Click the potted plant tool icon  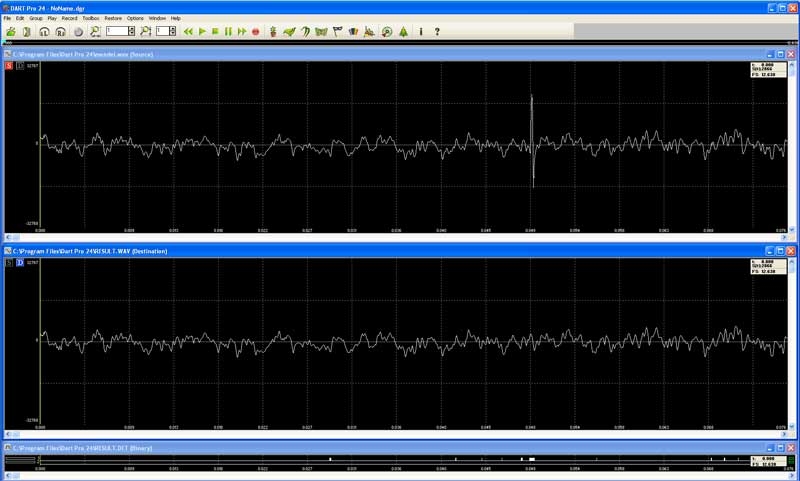pyautogui.click(x=273, y=32)
